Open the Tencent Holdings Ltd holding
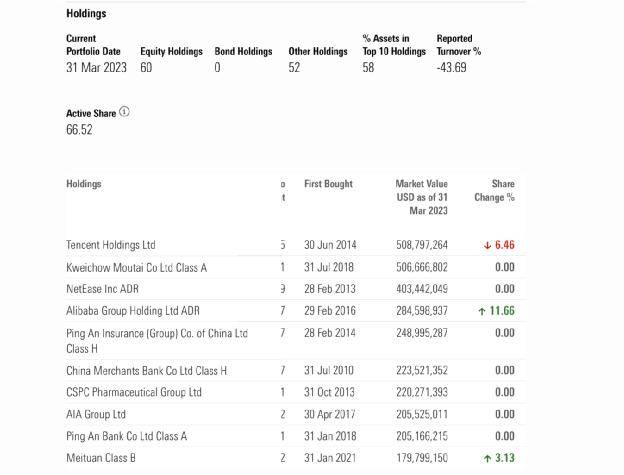Screen dimensions: 624x475 pos(111,245)
